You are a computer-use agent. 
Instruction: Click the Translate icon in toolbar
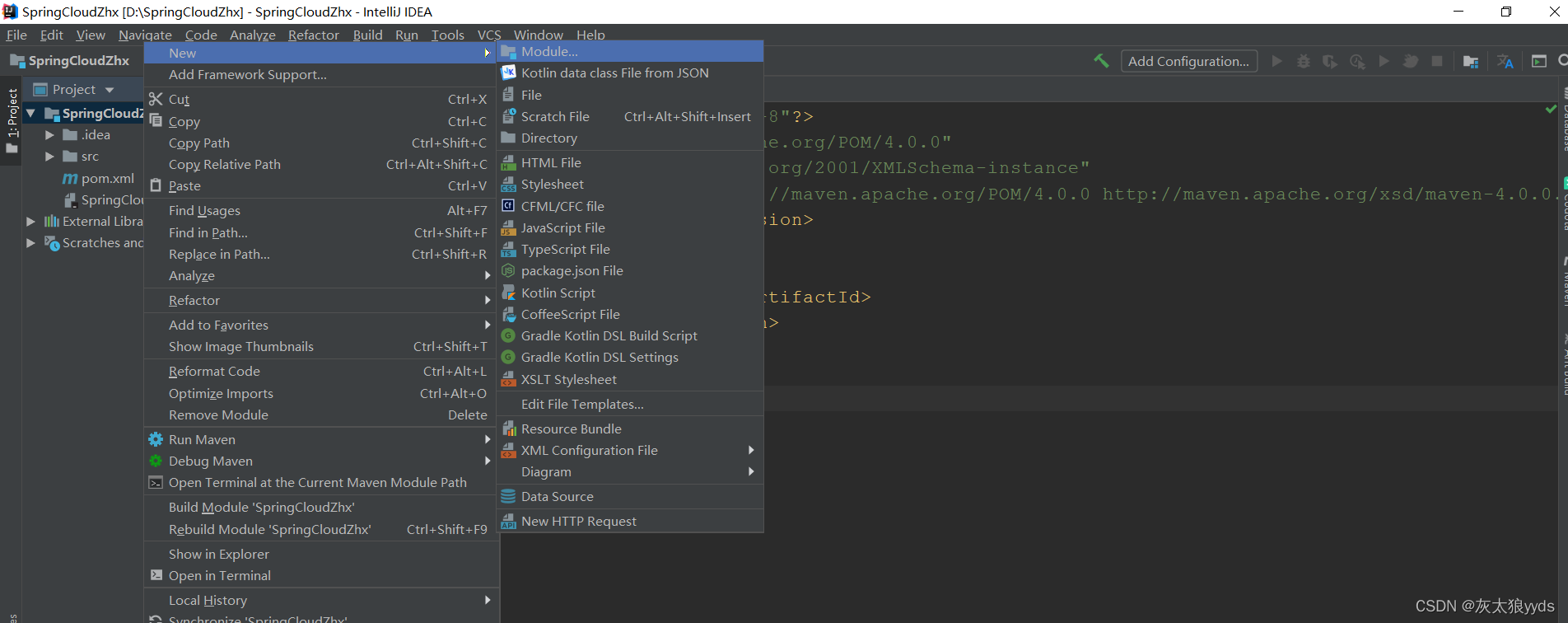tap(1505, 61)
